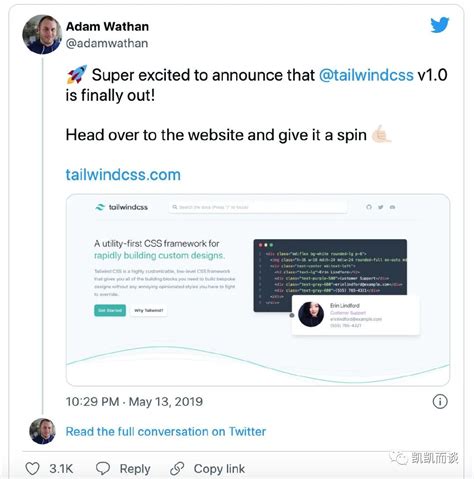Image resolution: width=474 pixels, height=479 pixels.
Task: Open the tweet info circle icon
Action: (x=440, y=402)
